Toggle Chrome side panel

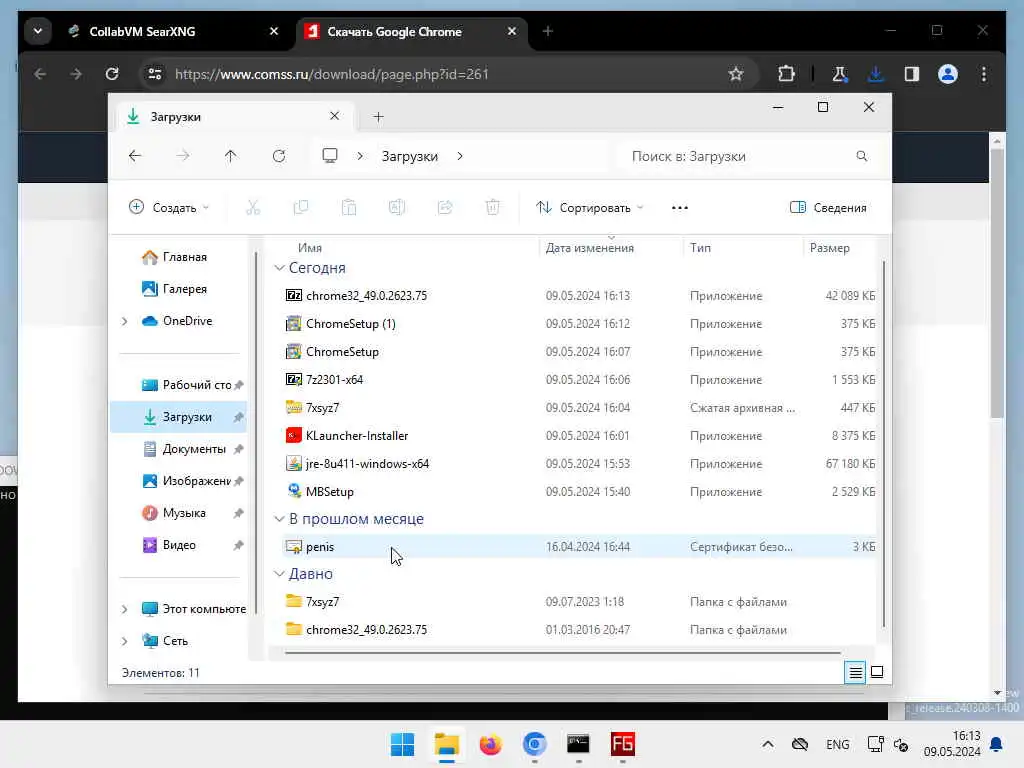[912, 74]
